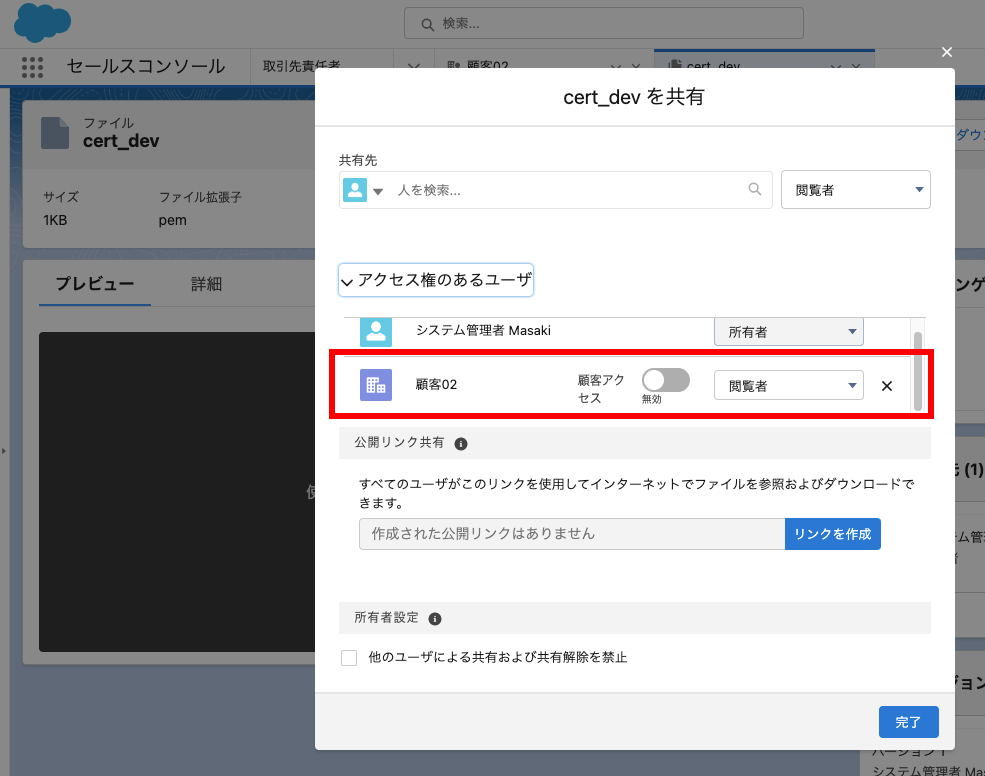Check 他のユーザによる共有および共有解除を禁止 checkbox
Image resolution: width=985 pixels, height=776 pixels.
349,658
